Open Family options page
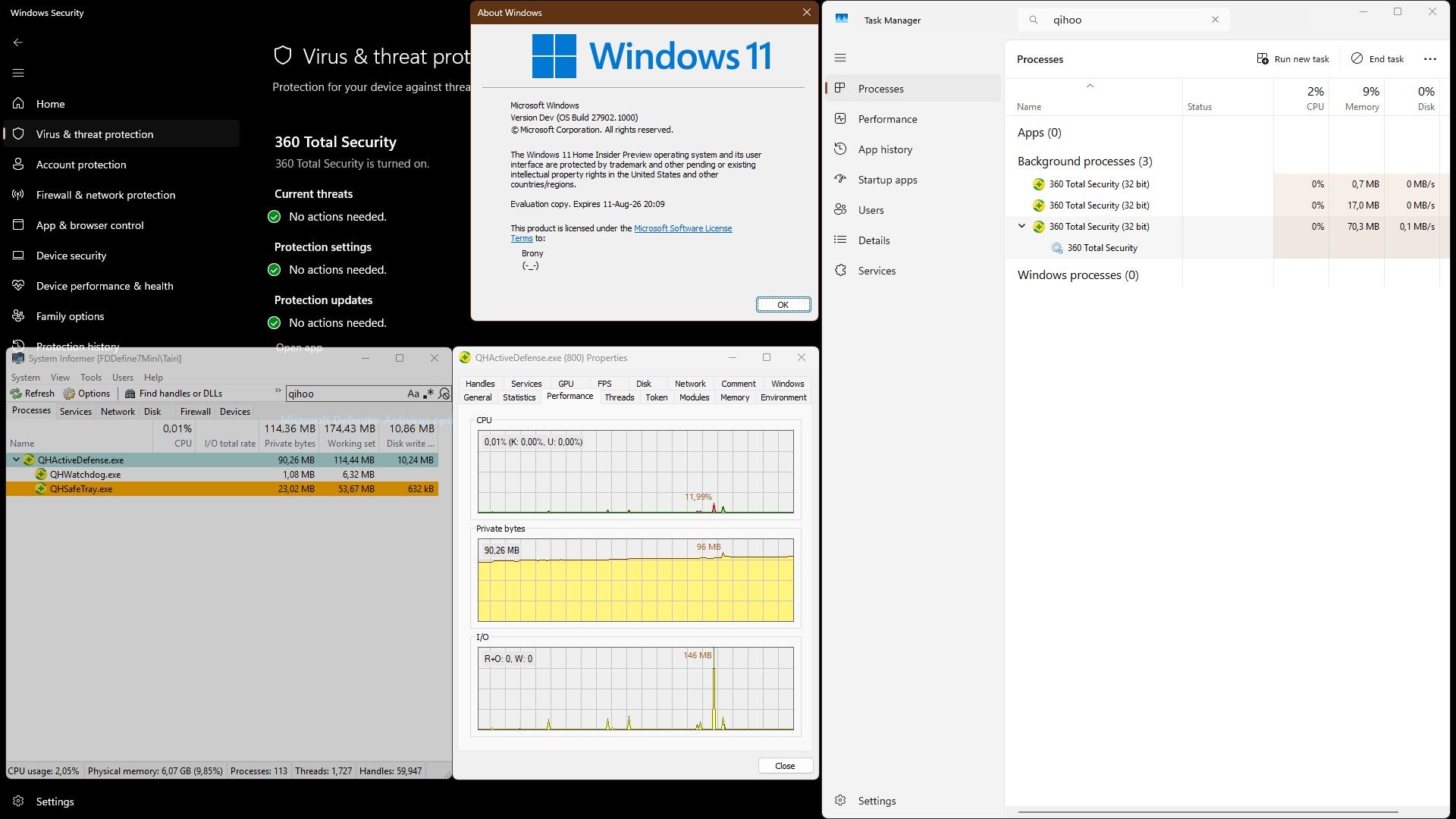 tap(121, 316)
